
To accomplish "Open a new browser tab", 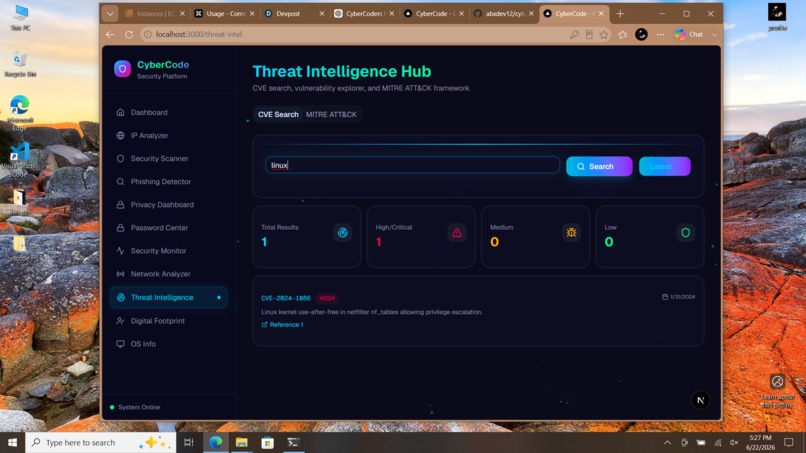I will [620, 14].
